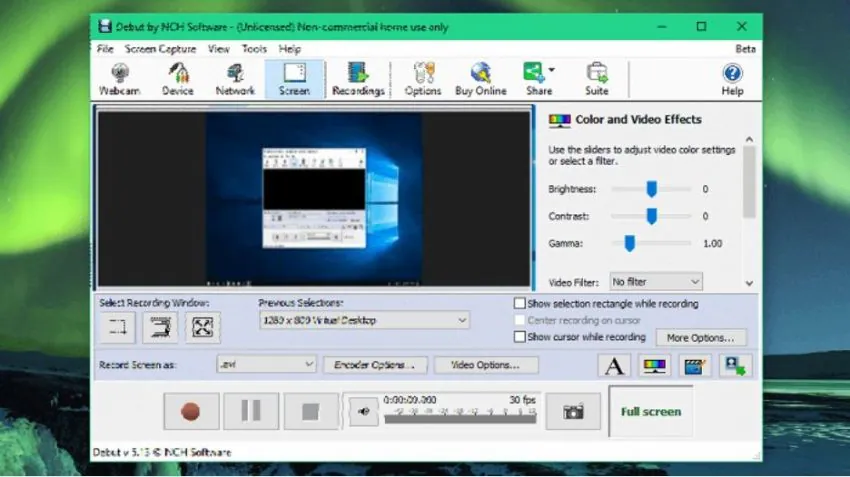Click the Video Options button
850x477 pixels.
click(x=486, y=365)
